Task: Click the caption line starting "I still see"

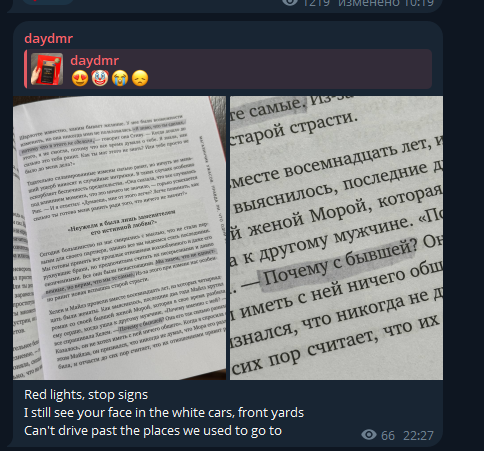Action: click(x=164, y=413)
